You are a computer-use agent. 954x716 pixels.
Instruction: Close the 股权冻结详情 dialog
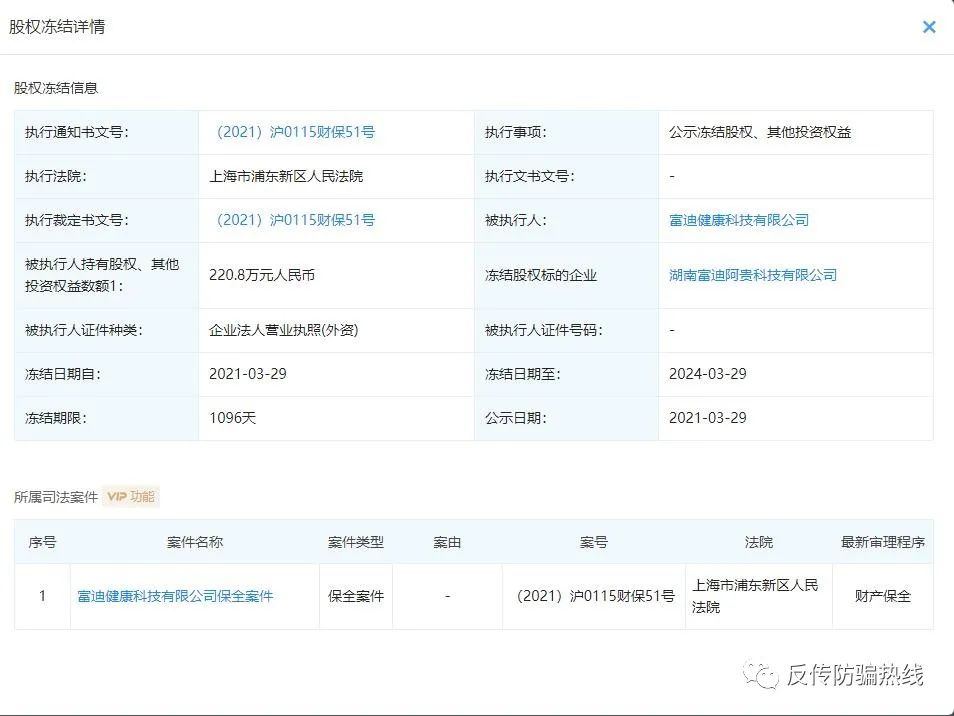(x=929, y=27)
